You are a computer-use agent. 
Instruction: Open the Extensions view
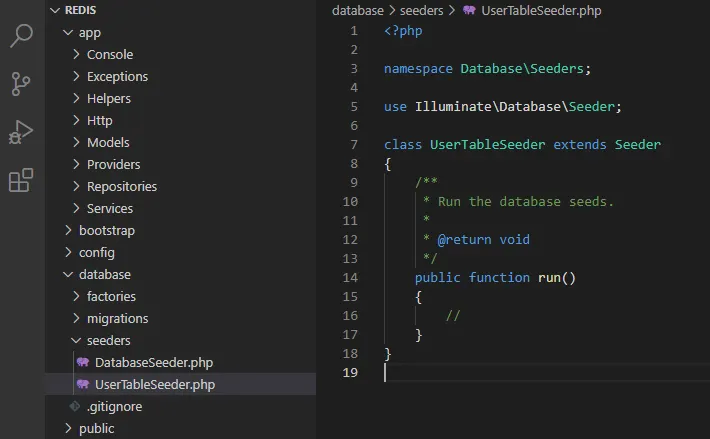click(21, 180)
